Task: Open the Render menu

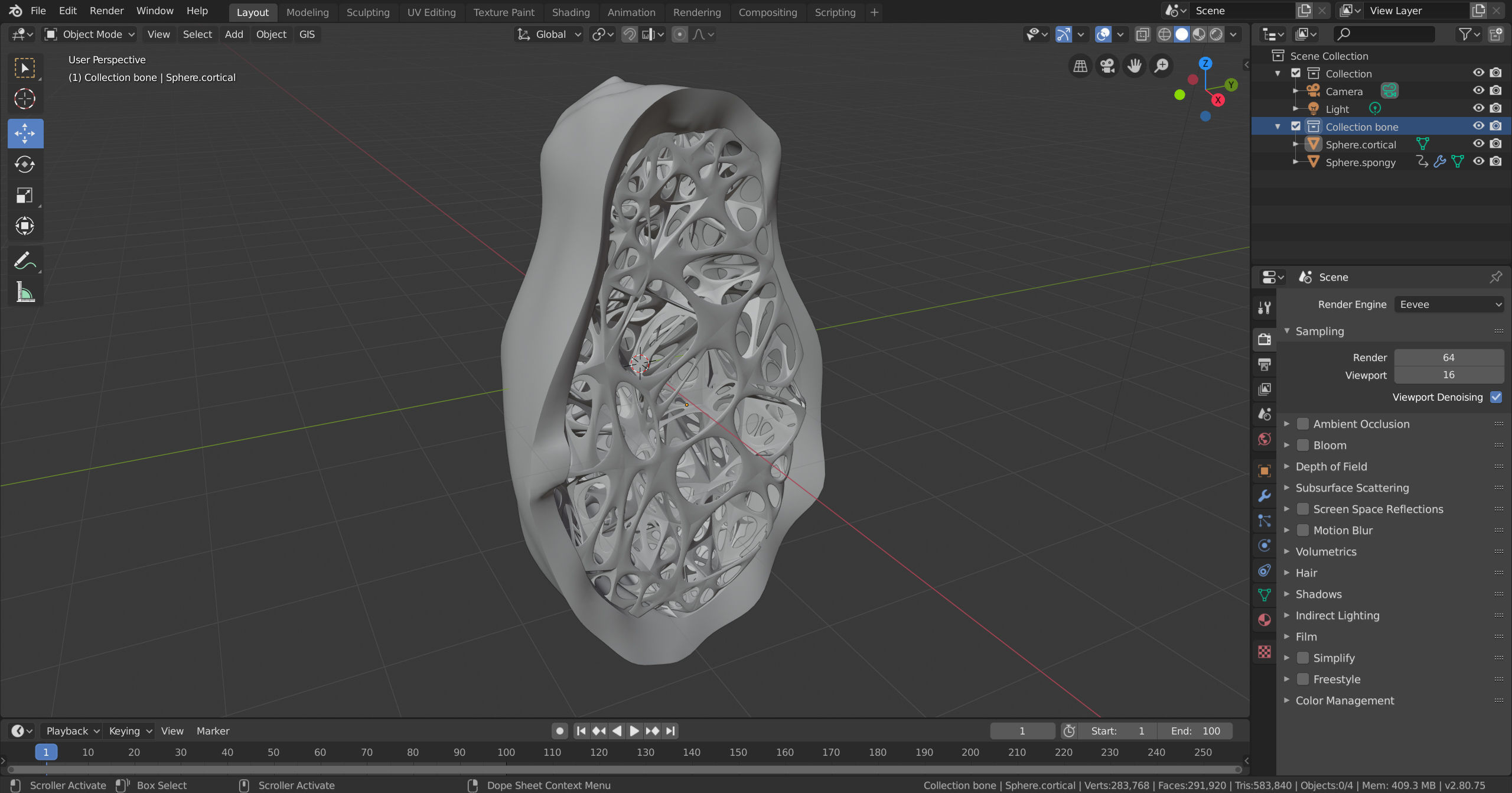Action: click(106, 11)
